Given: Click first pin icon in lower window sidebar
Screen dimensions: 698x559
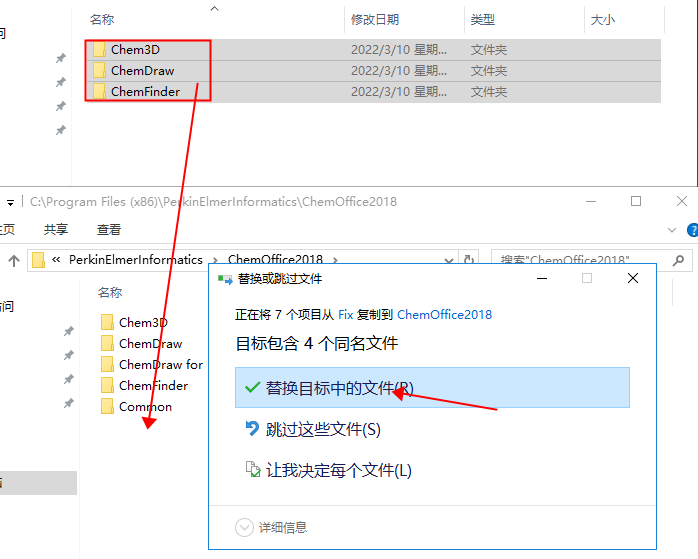Looking at the screenshot, I should coord(69,331).
